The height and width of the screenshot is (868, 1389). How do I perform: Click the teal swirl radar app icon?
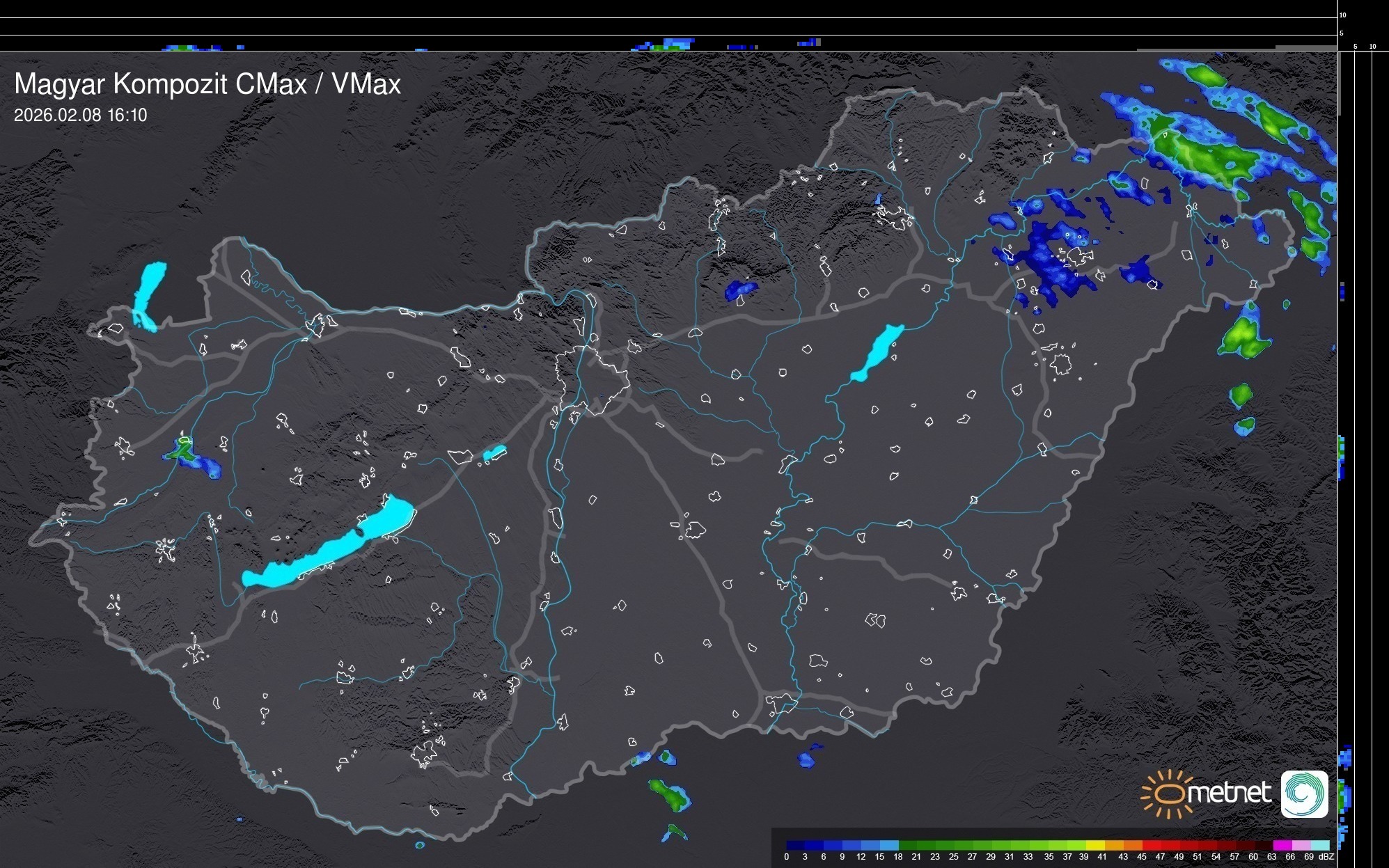coord(1304,794)
